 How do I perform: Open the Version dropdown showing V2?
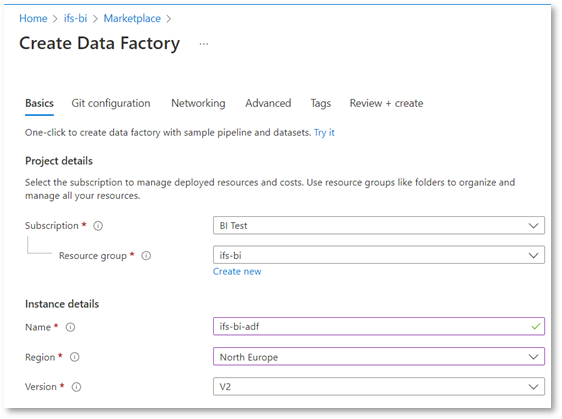tap(379, 386)
